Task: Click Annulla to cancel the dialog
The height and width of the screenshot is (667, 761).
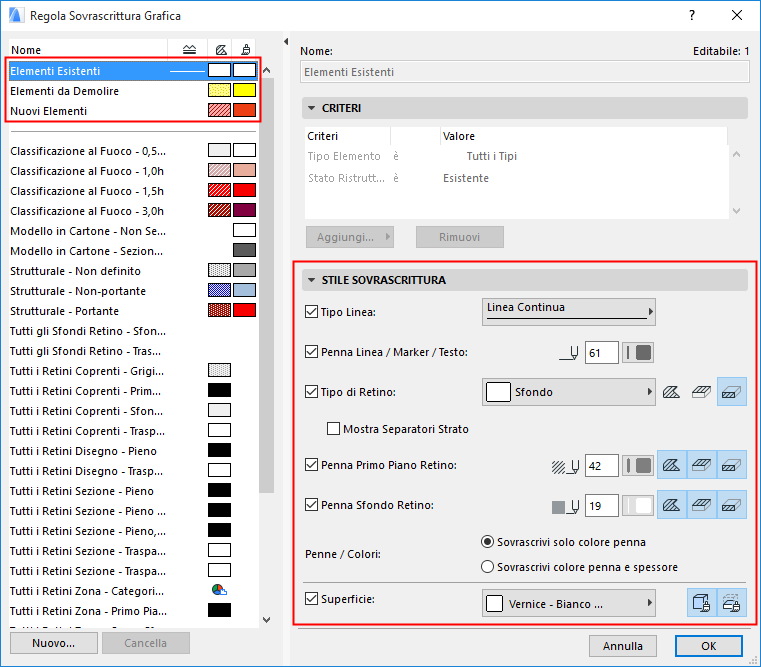Action: pyautogui.click(x=623, y=646)
